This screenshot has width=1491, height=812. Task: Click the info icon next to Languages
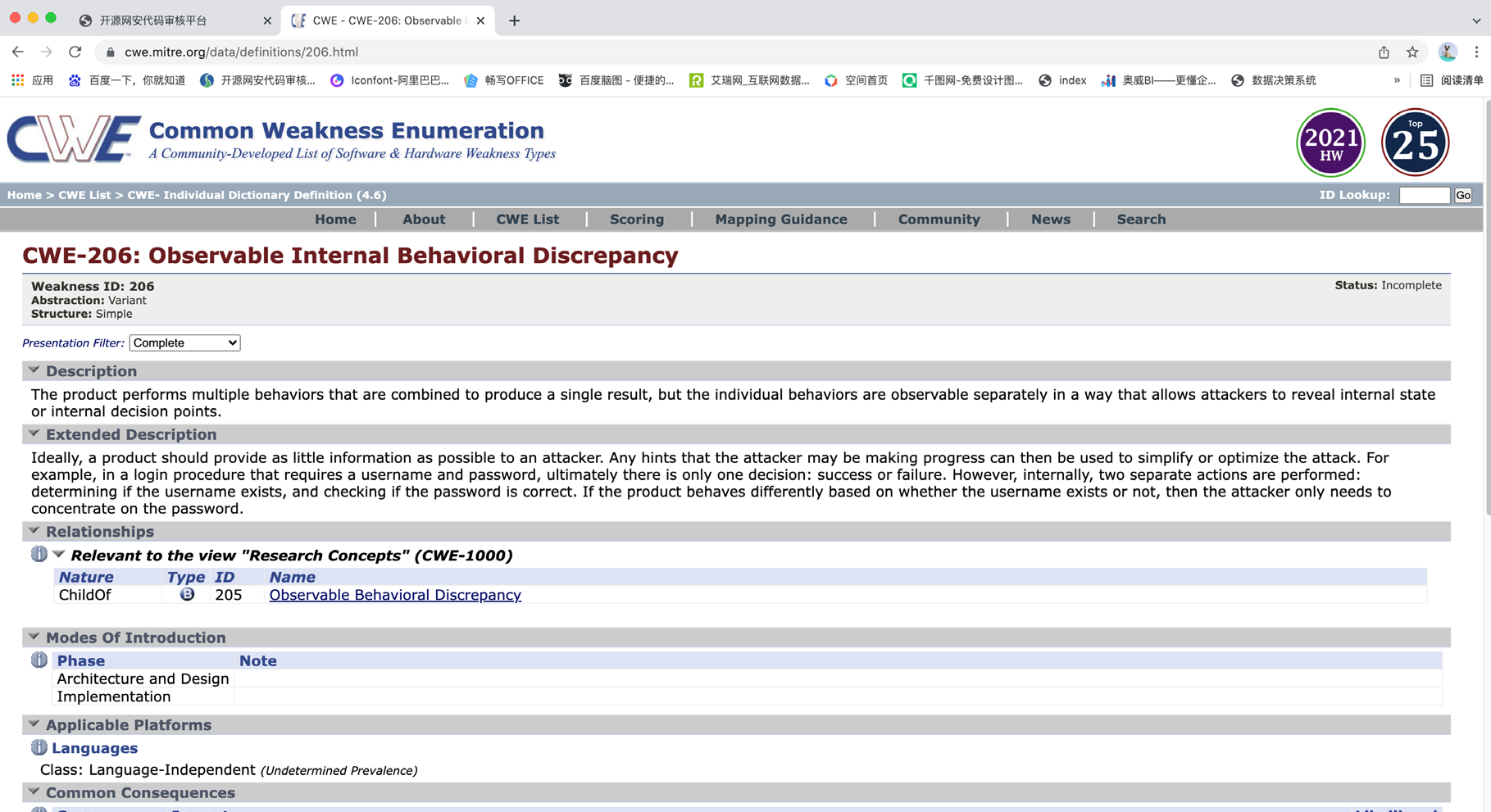(39, 747)
